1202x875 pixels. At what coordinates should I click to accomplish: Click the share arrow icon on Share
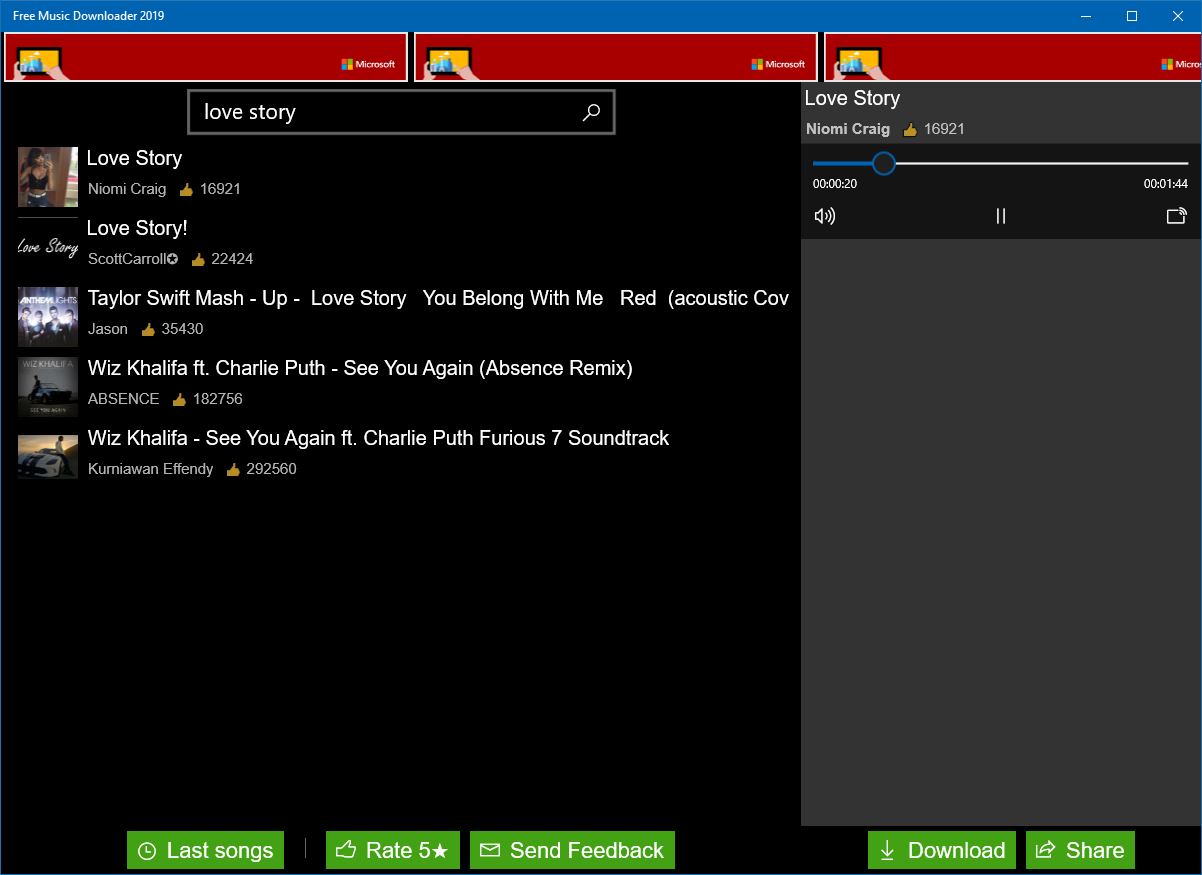pos(1045,850)
